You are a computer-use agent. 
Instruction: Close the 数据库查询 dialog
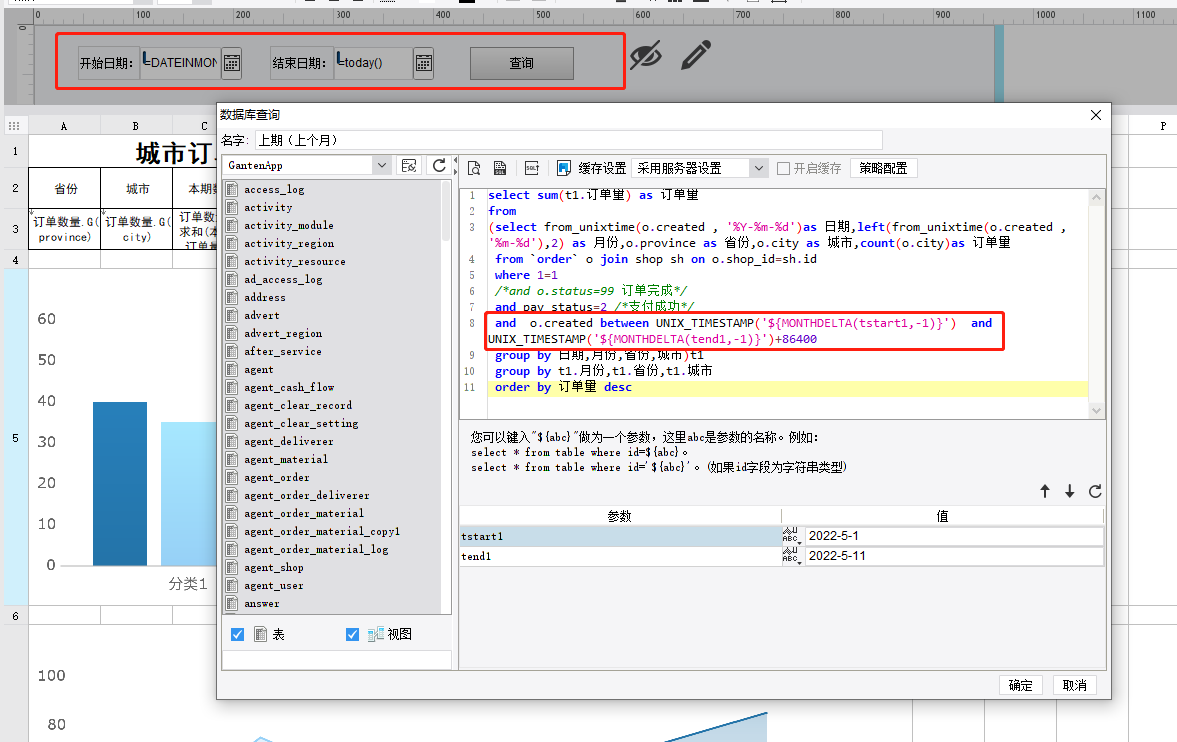pos(1096,115)
